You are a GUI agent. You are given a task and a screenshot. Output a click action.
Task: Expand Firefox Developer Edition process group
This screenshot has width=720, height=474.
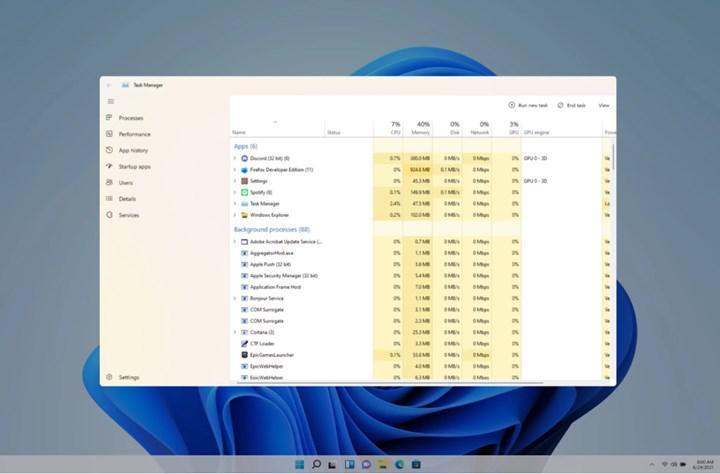(x=235, y=169)
